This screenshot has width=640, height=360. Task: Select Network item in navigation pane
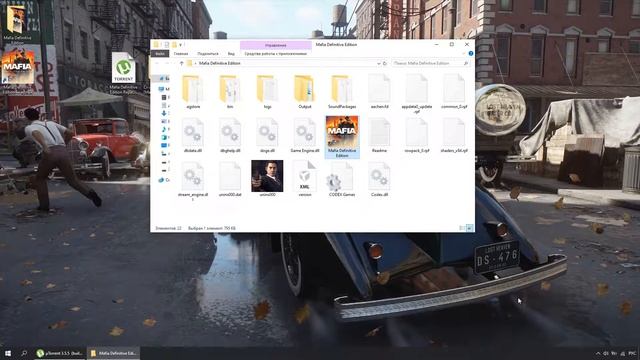point(164,180)
